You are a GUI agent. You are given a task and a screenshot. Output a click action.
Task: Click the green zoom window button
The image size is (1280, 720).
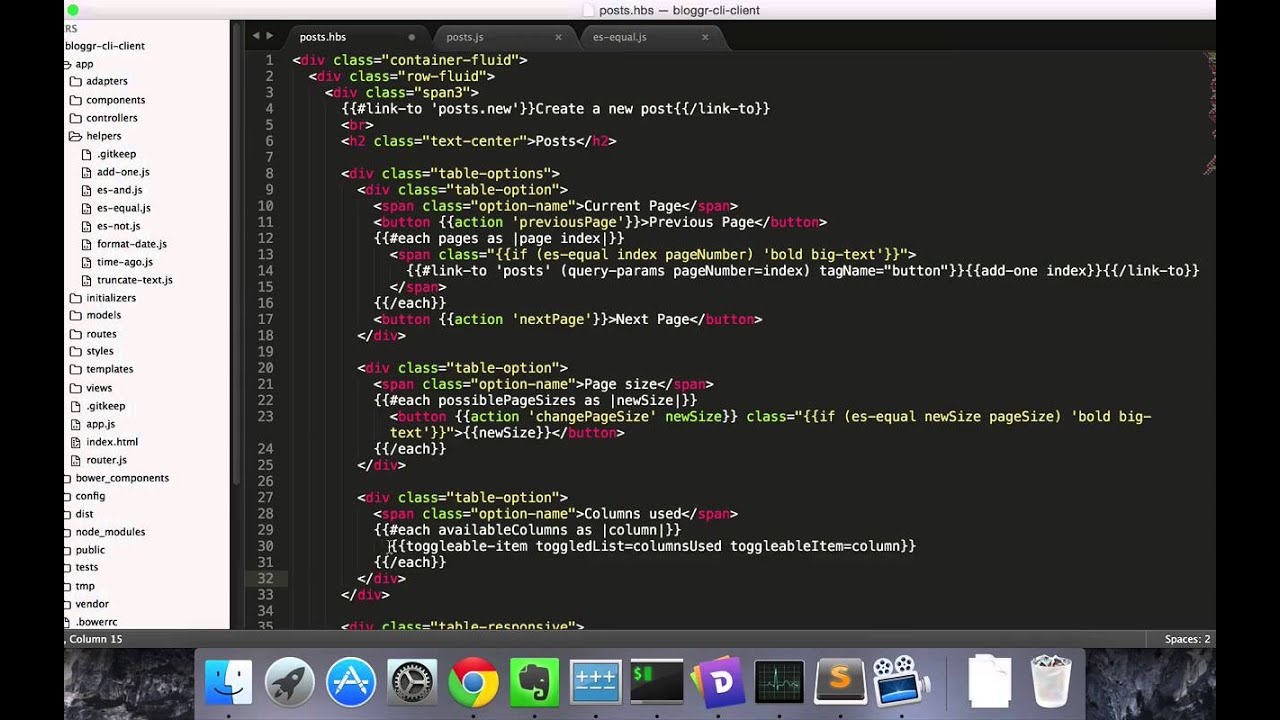[73, 10]
